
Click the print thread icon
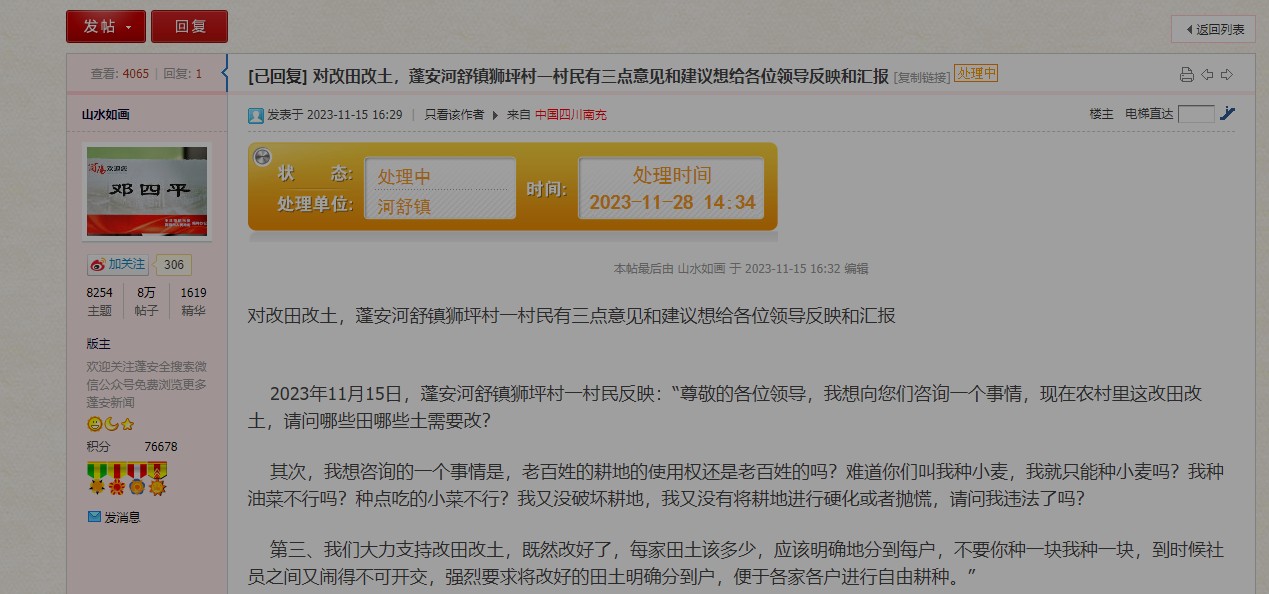[x=1186, y=75]
